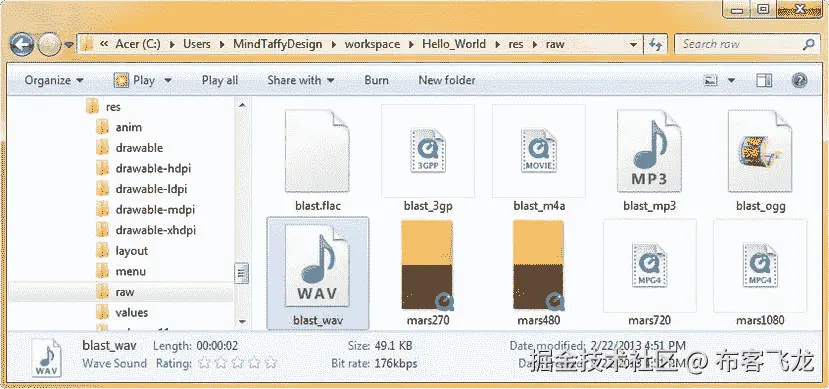Screen dimensions: 829x389
Task: Select the blast_mp3 music file icon
Action: 649,151
